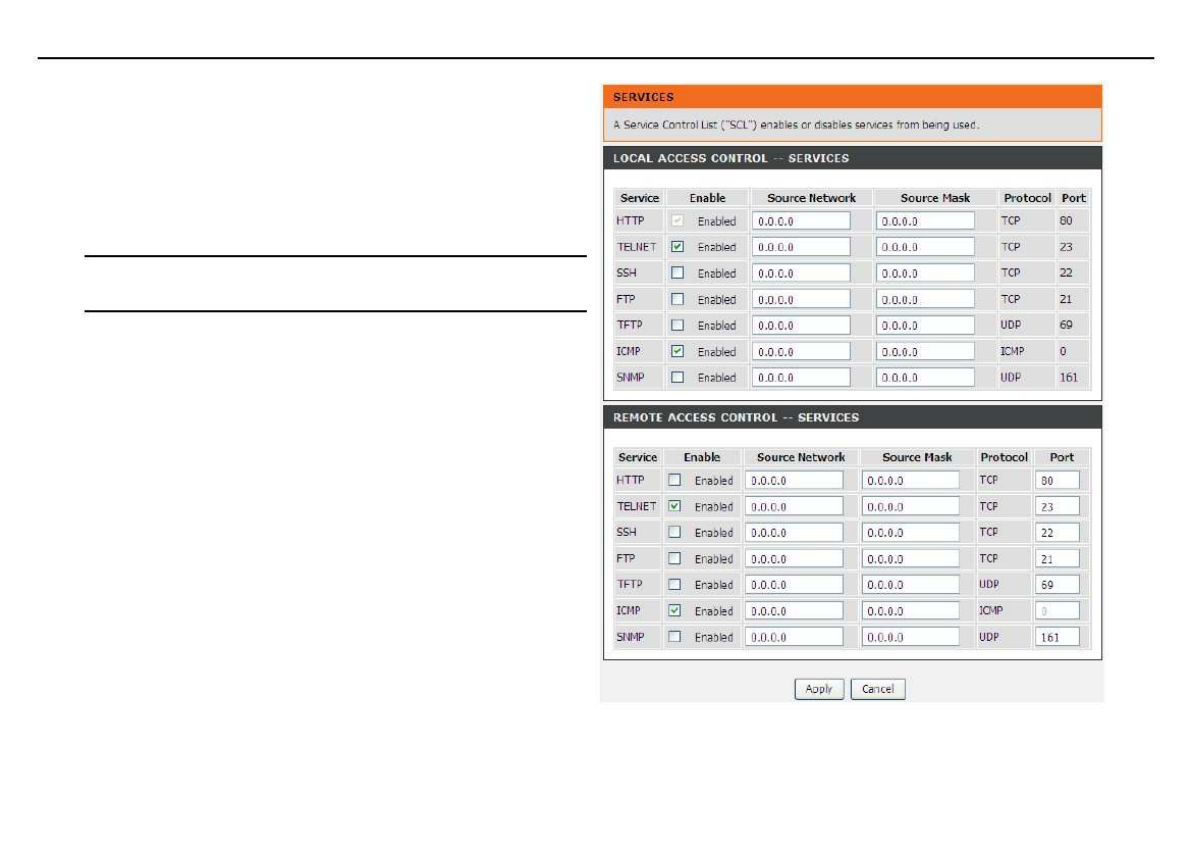
Task: Click Remote Access Control section header
Action: coord(852,417)
